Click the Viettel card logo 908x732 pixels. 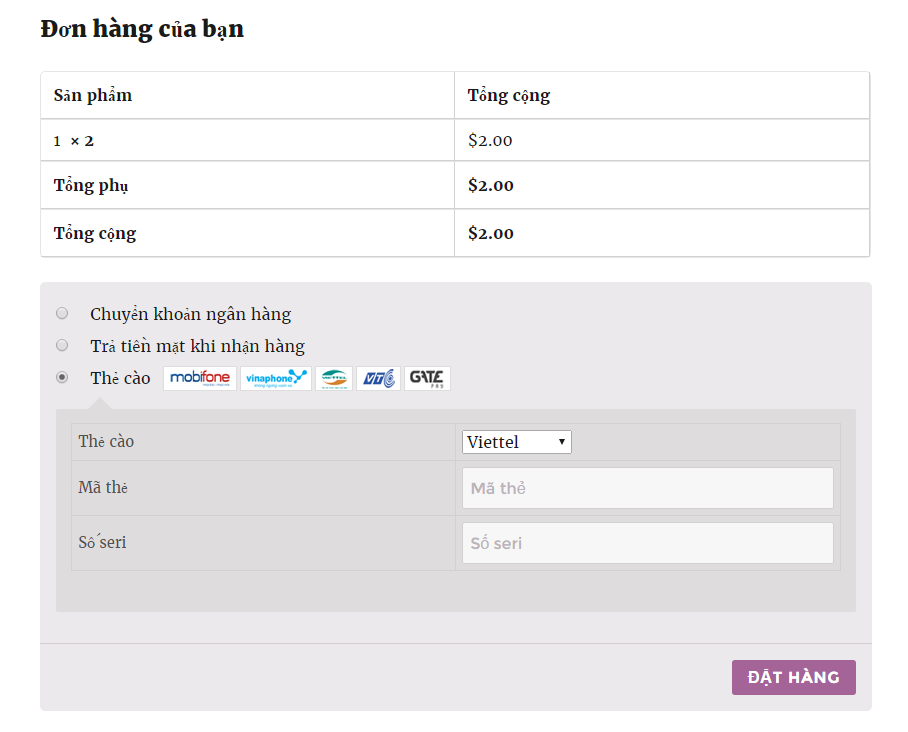pos(334,378)
